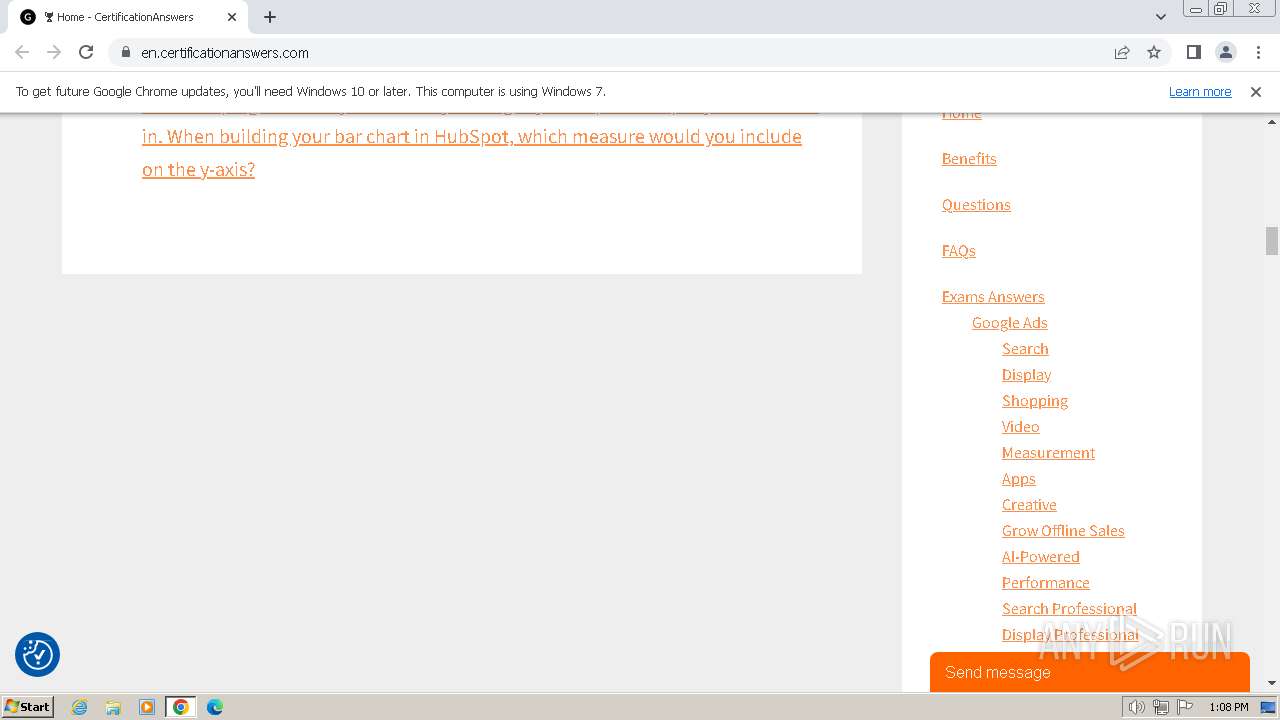Image resolution: width=1280 pixels, height=720 pixels.
Task: Open the Search exam link
Action: [1025, 348]
